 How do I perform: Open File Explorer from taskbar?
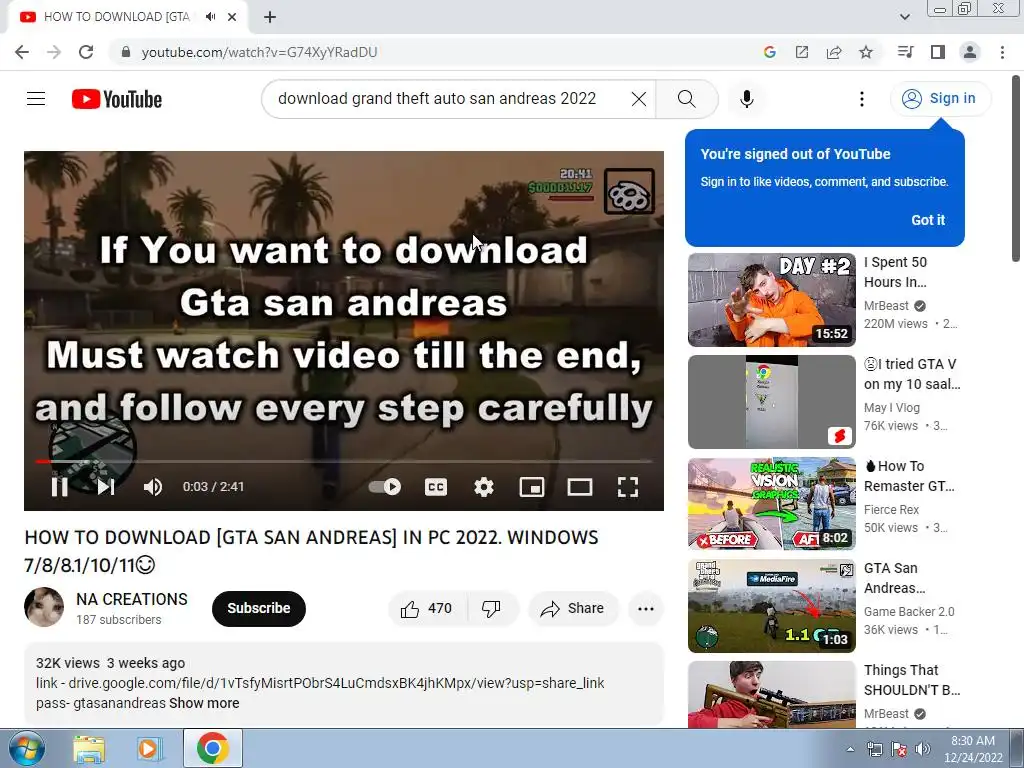point(89,749)
